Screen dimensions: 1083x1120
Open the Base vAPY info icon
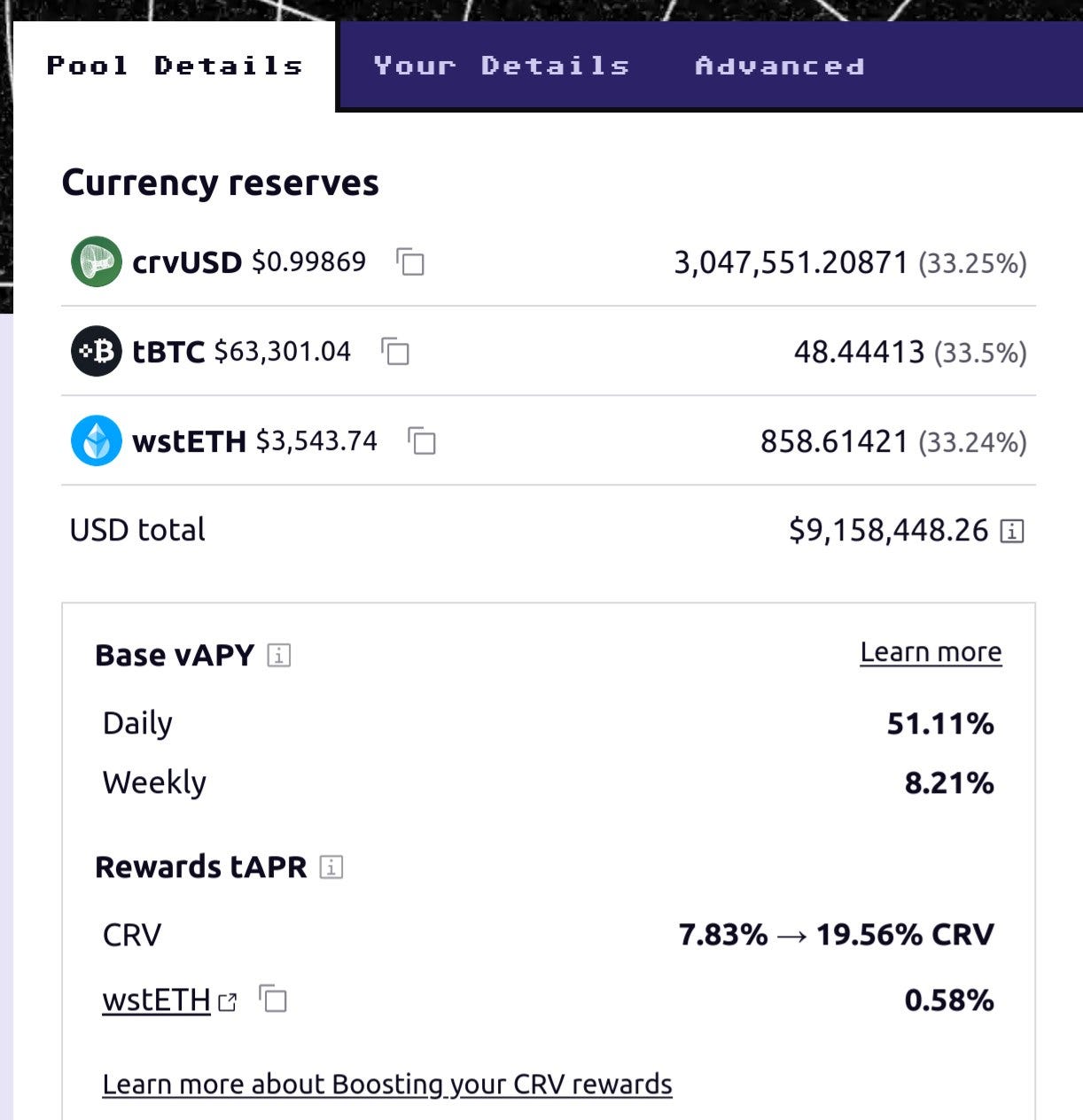[x=279, y=655]
